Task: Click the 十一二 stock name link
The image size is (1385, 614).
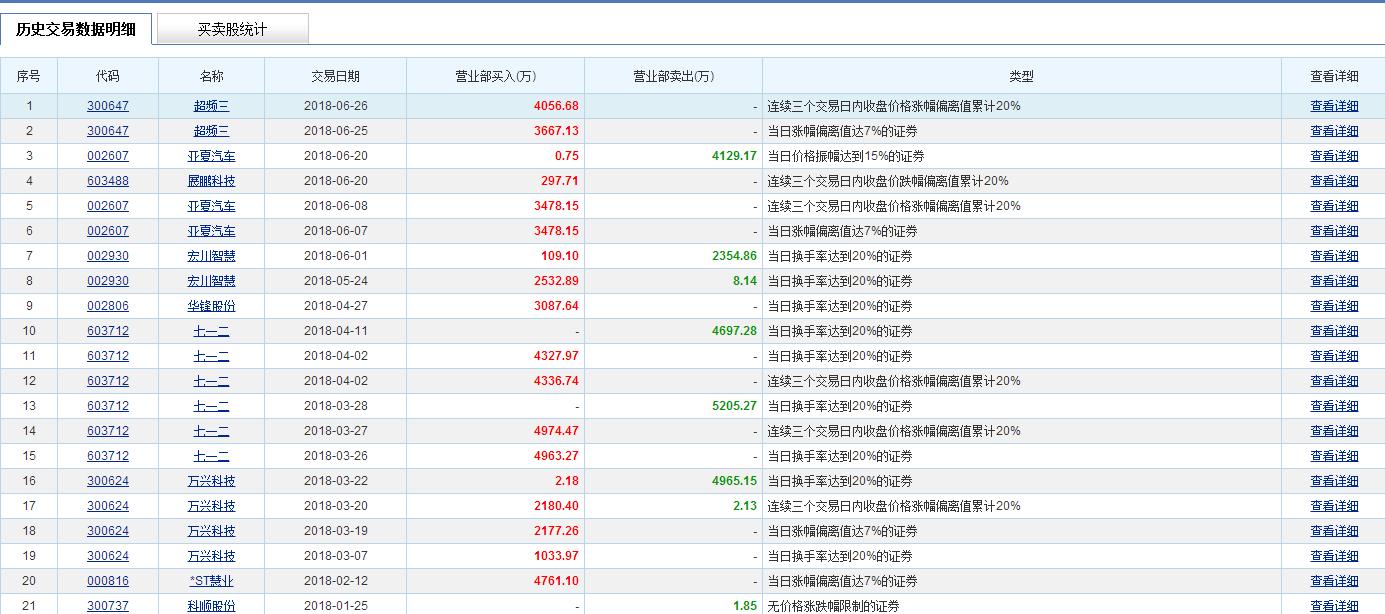Action: (211, 330)
